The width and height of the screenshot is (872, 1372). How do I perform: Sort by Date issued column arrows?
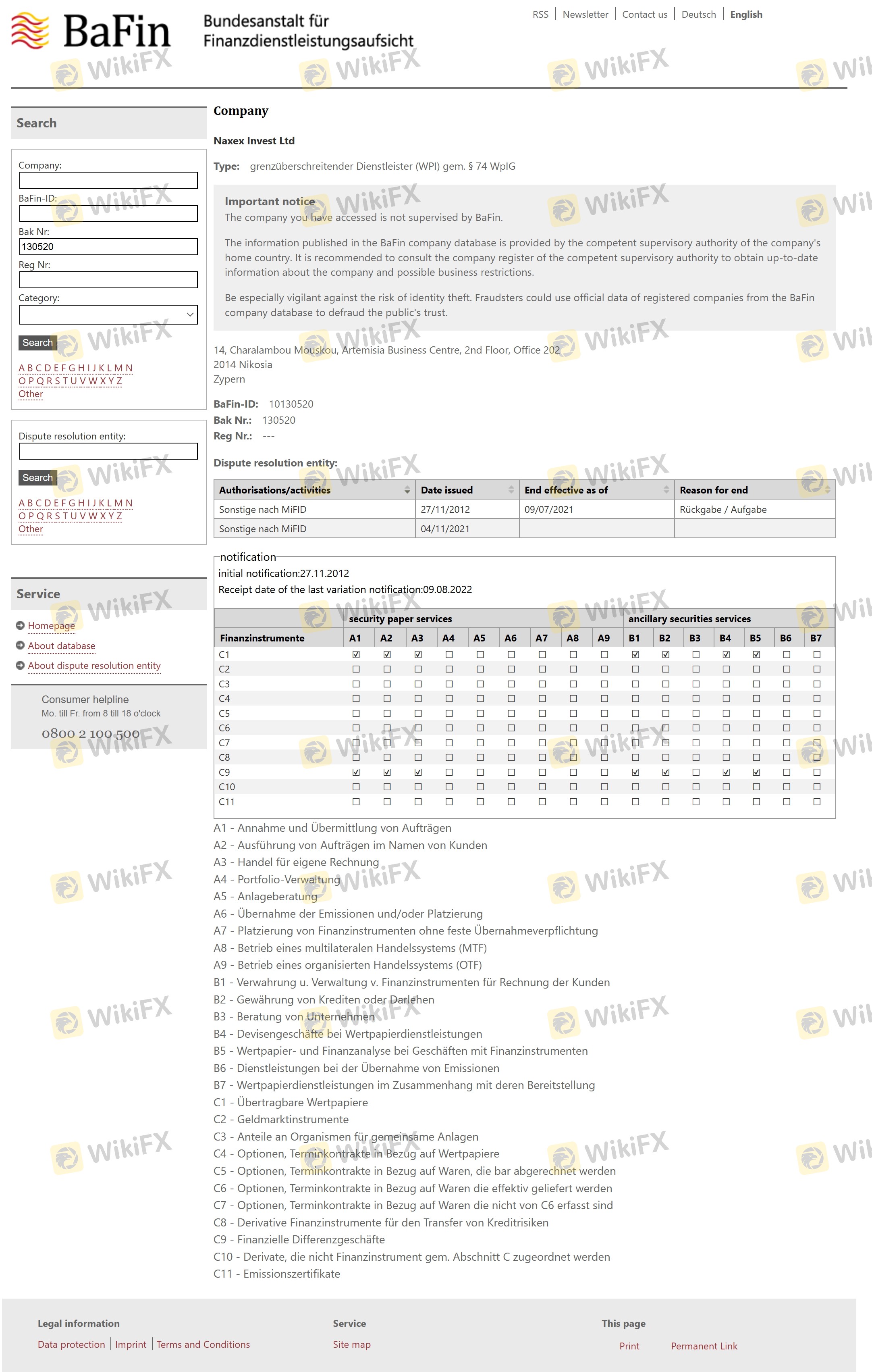click(x=511, y=490)
